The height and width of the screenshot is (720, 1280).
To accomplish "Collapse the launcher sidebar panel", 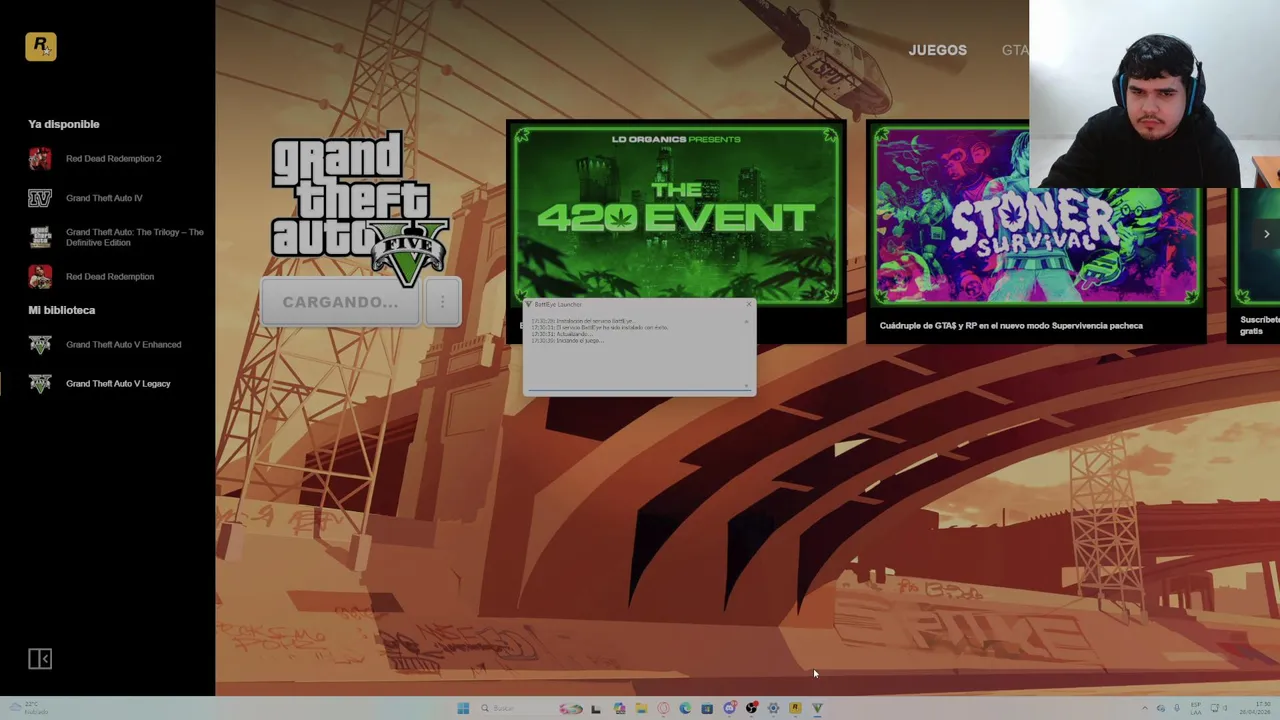I will pyautogui.click(x=40, y=658).
